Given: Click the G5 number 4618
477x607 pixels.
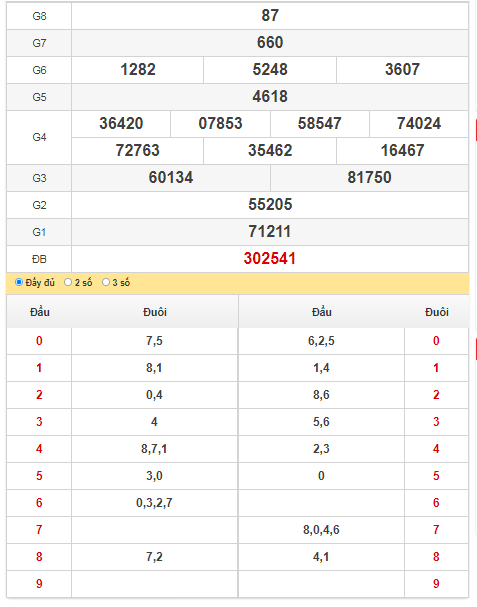Looking at the screenshot, I should point(270,96).
